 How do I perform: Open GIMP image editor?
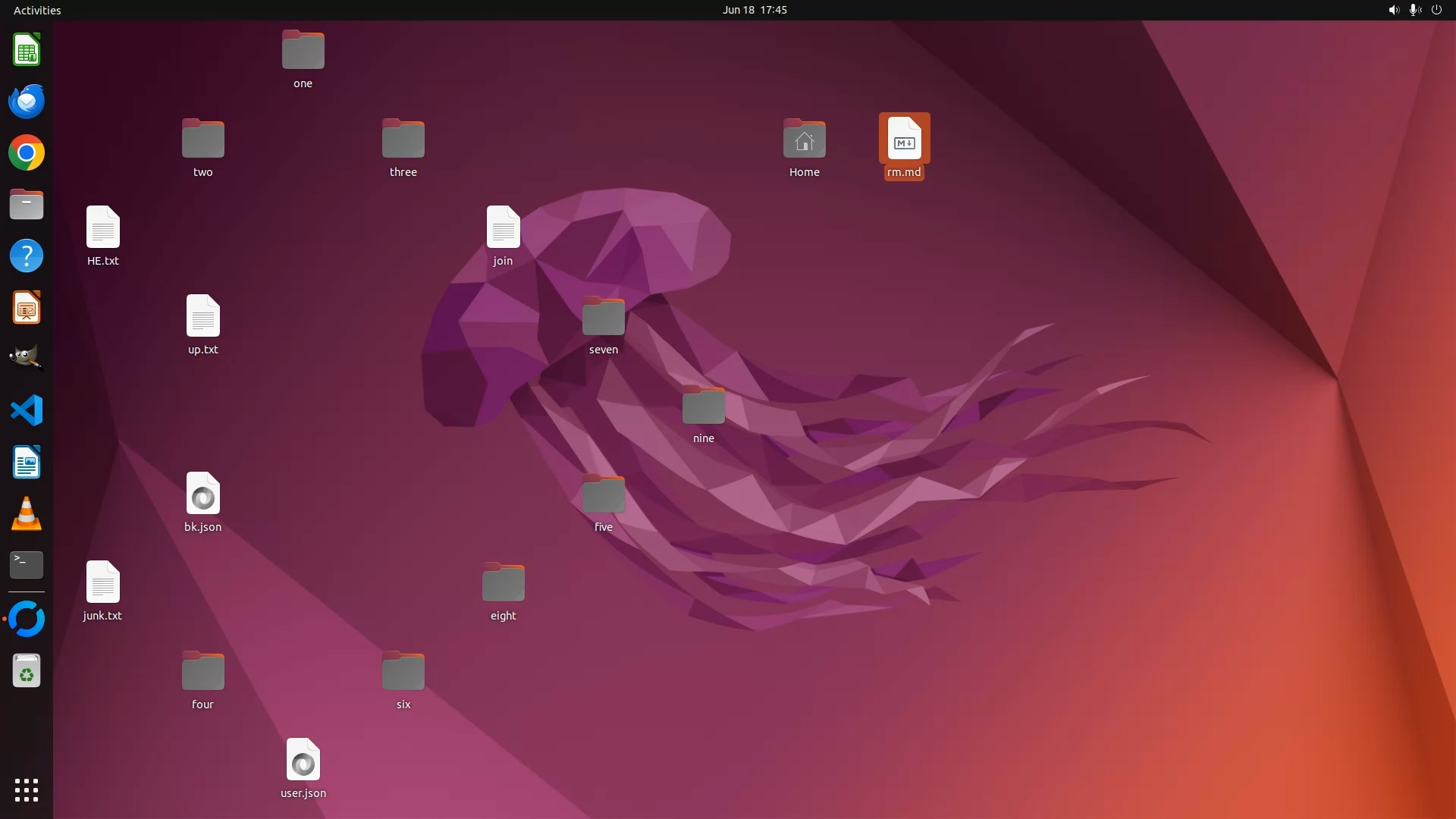coord(27,358)
